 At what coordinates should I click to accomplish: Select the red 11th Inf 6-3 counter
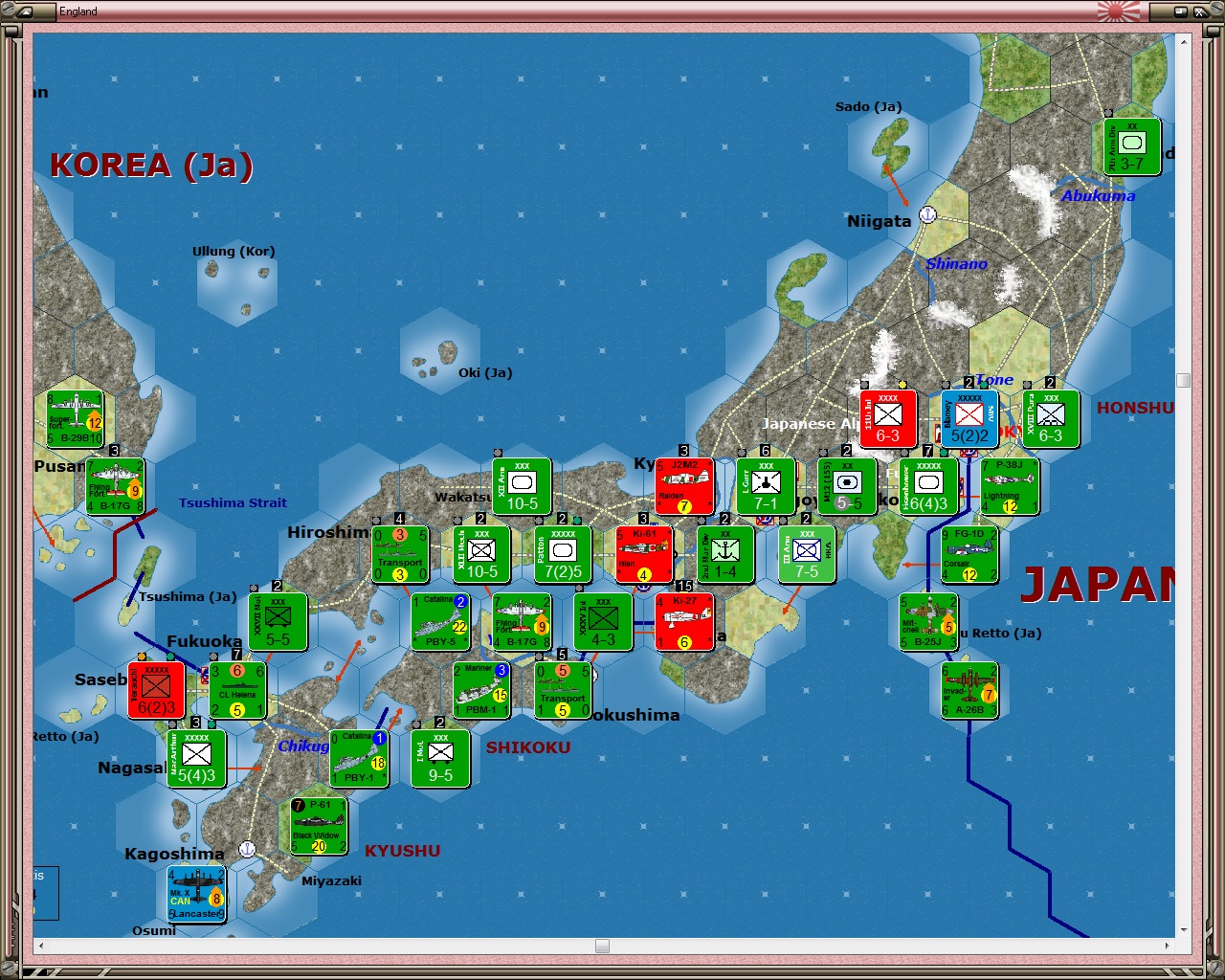[888, 418]
